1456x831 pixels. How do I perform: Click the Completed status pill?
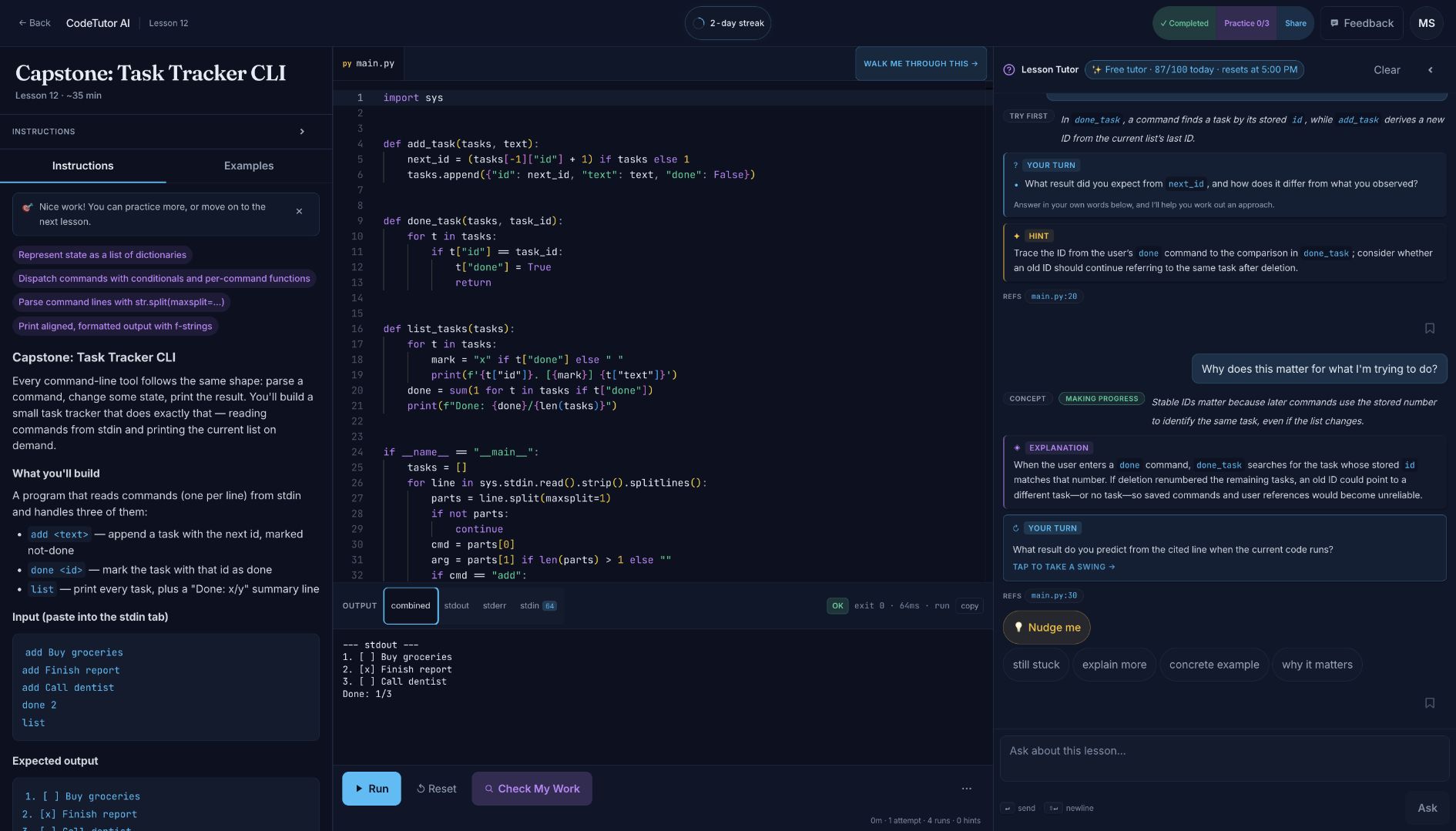pyautogui.click(x=1184, y=23)
